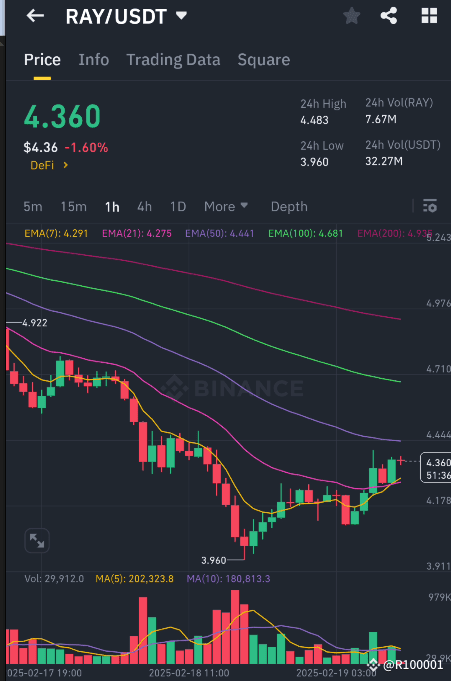
Task: Click the EMA(200) indicator label
Action: (395, 234)
